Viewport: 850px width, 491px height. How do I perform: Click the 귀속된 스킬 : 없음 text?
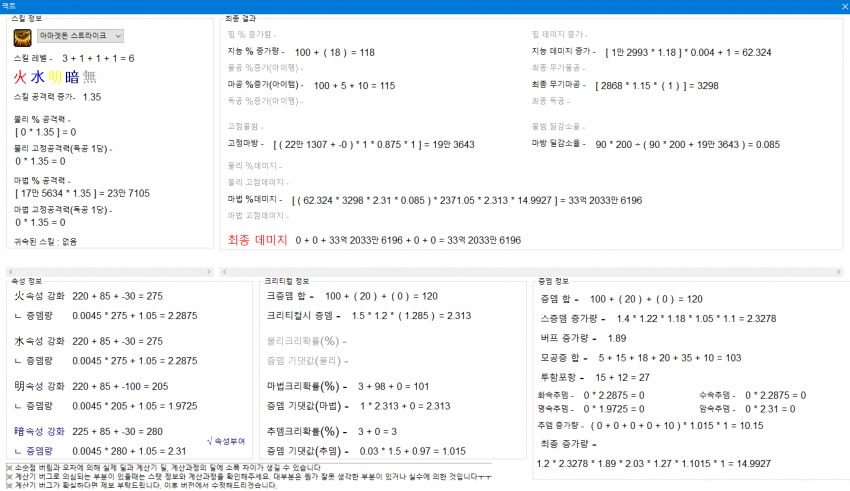pos(46,241)
